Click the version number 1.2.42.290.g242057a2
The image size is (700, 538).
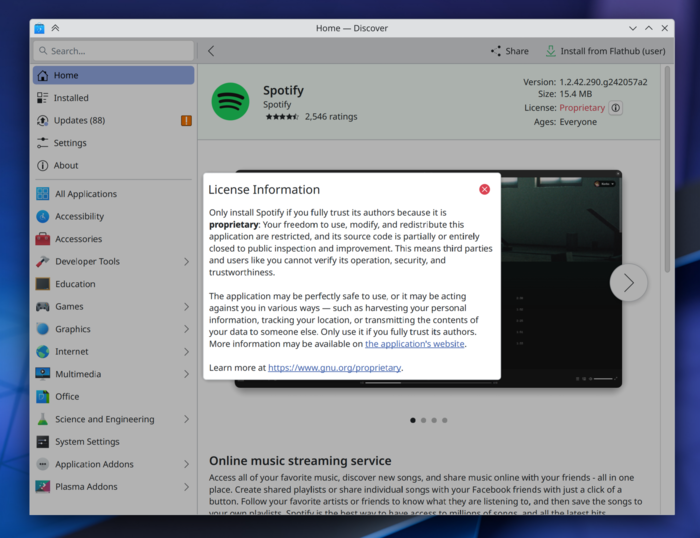(x=603, y=82)
